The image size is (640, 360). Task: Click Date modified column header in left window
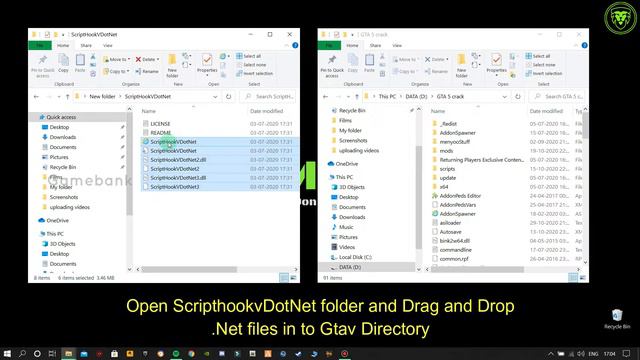[266, 111]
